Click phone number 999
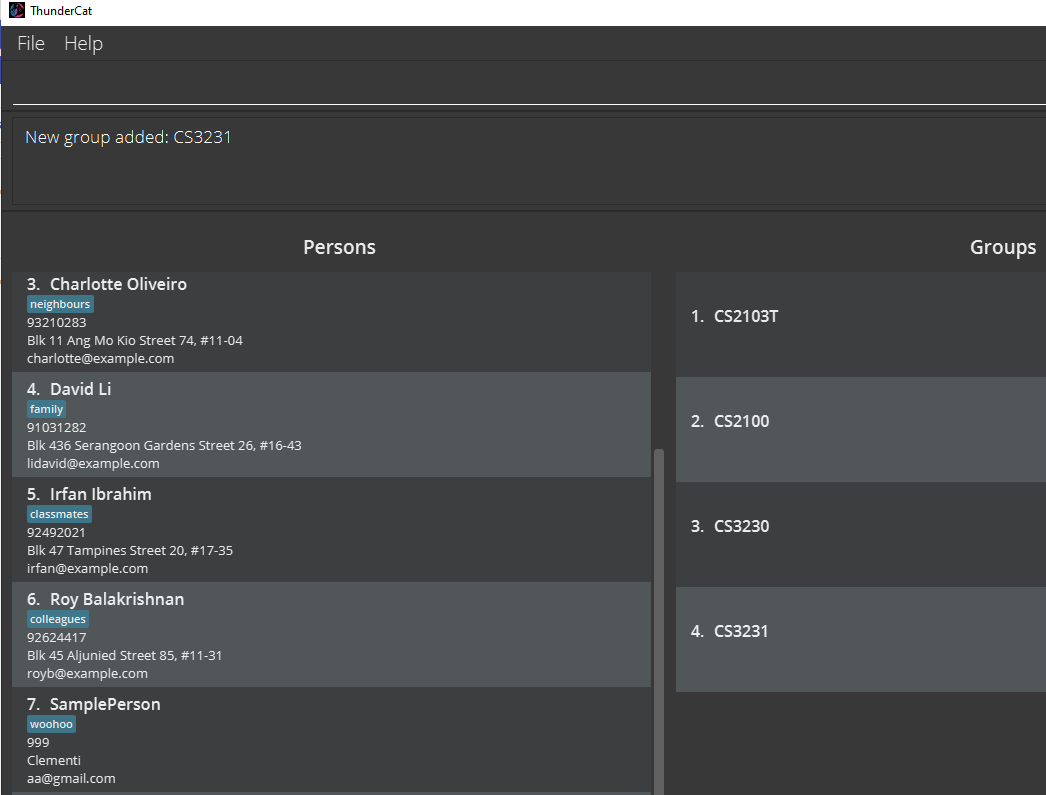The height and width of the screenshot is (795, 1046). coord(38,743)
